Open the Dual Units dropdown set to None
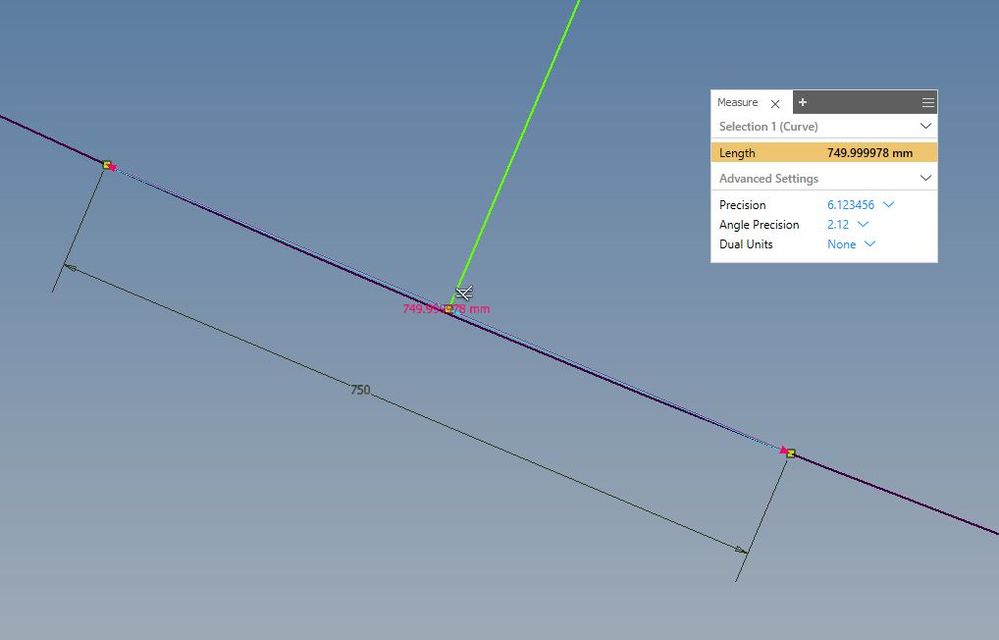Viewport: 999px width, 640px height. point(851,244)
